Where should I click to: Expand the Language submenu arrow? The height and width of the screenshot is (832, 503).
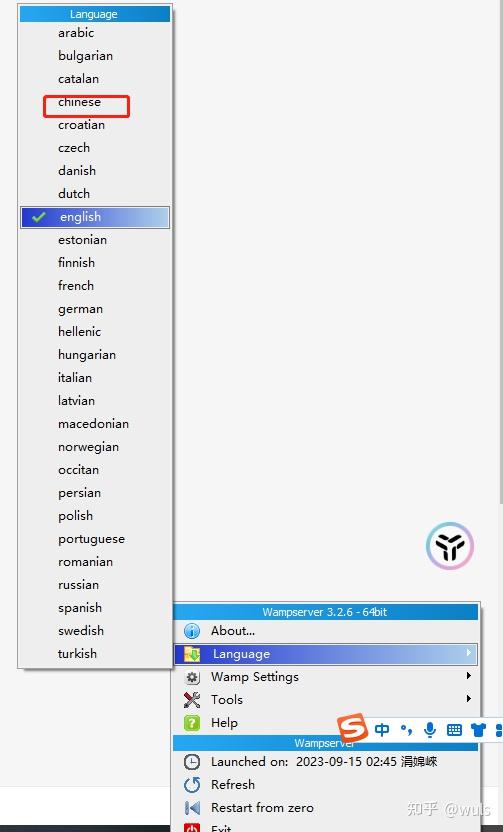point(469,653)
